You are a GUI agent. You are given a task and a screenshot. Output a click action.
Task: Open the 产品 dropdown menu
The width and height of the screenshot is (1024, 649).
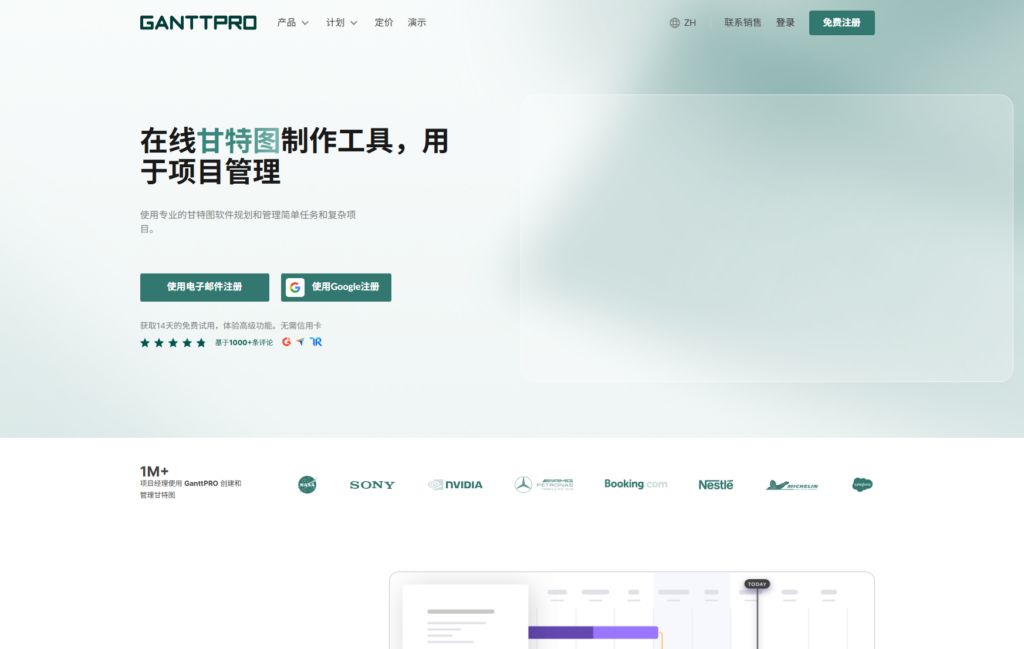(x=293, y=23)
